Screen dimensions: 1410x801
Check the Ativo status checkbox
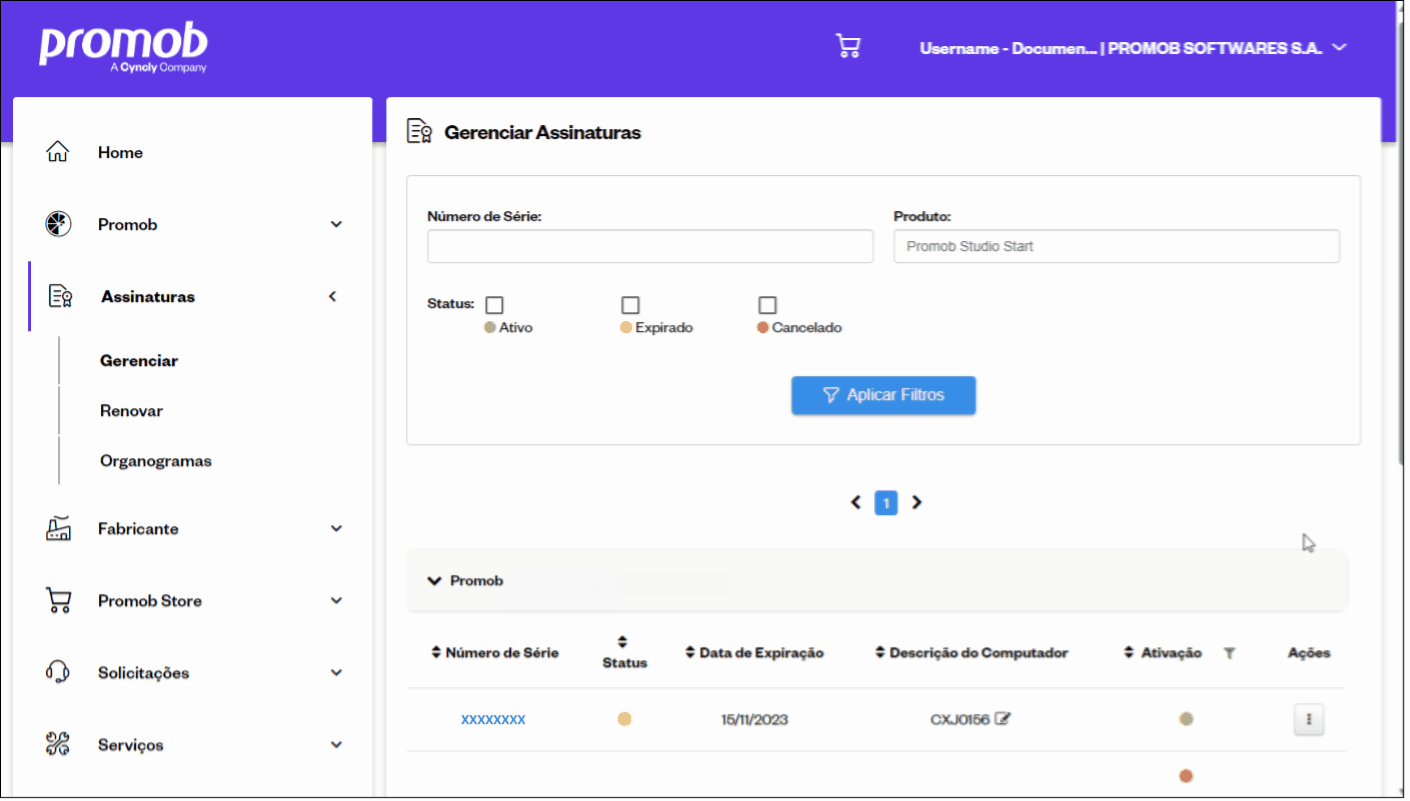[494, 305]
